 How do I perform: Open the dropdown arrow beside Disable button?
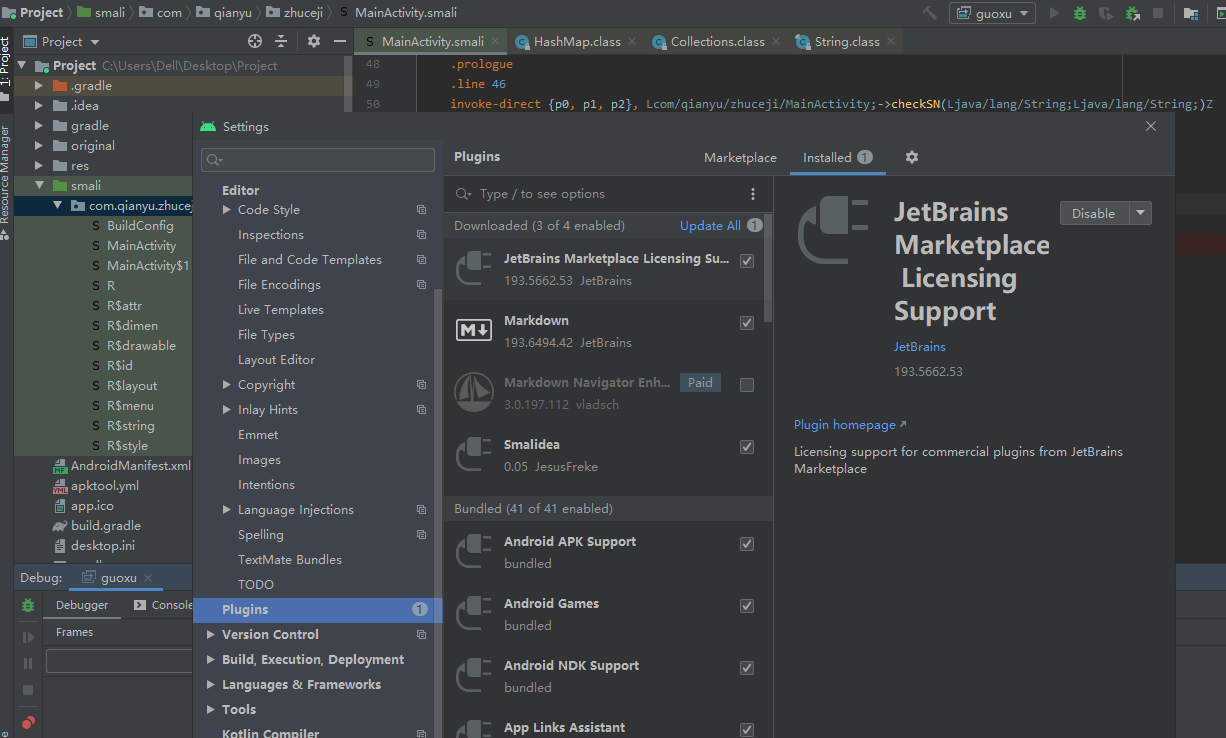[1140, 213]
